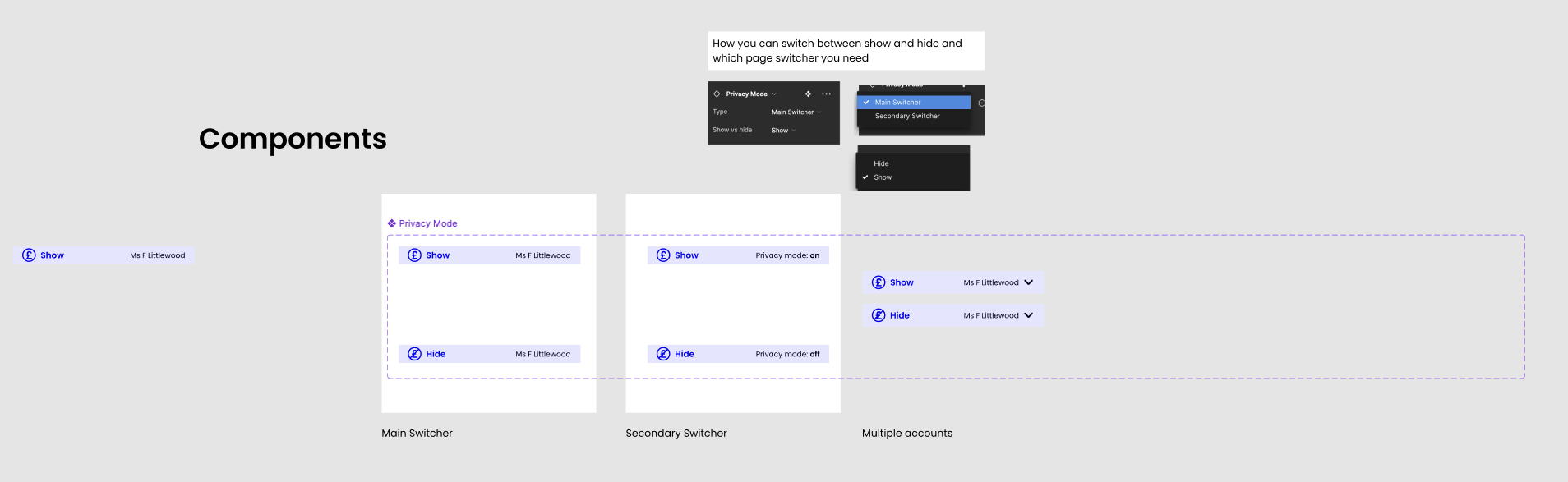Toggle Show in the 'Privacy mode: on' bar
Image resolution: width=1568 pixels, height=482 pixels.
686,255
